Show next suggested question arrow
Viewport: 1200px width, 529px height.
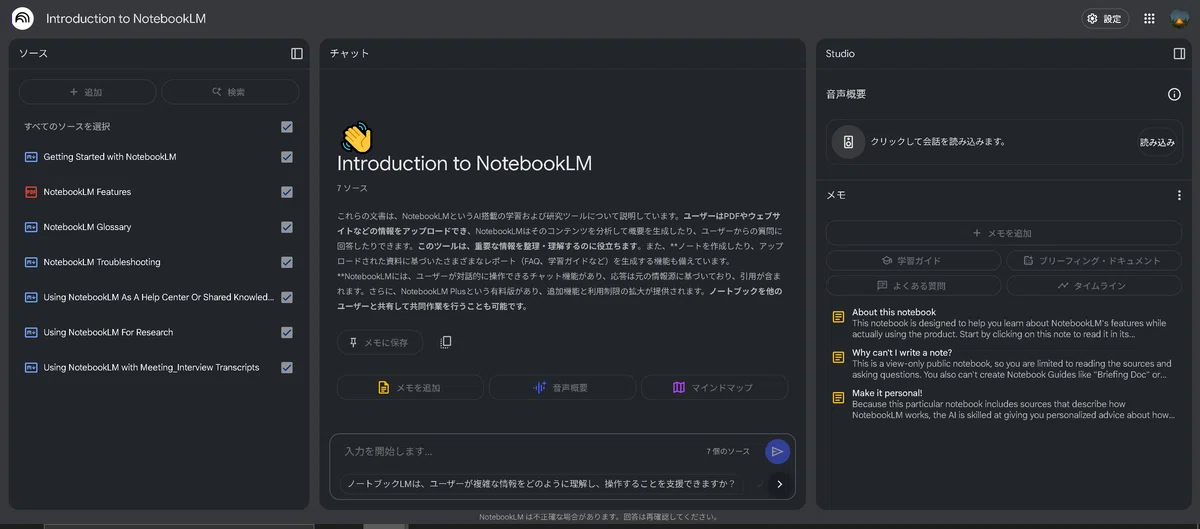tap(779, 484)
